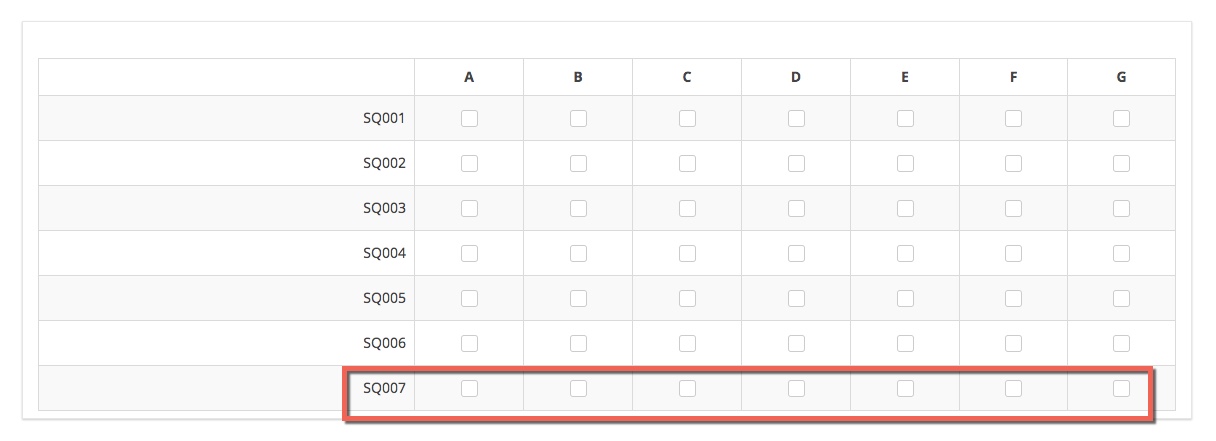Toggle SQ006 checkbox in column C
Image resolution: width=1216 pixels, height=441 pixels.
click(687, 343)
